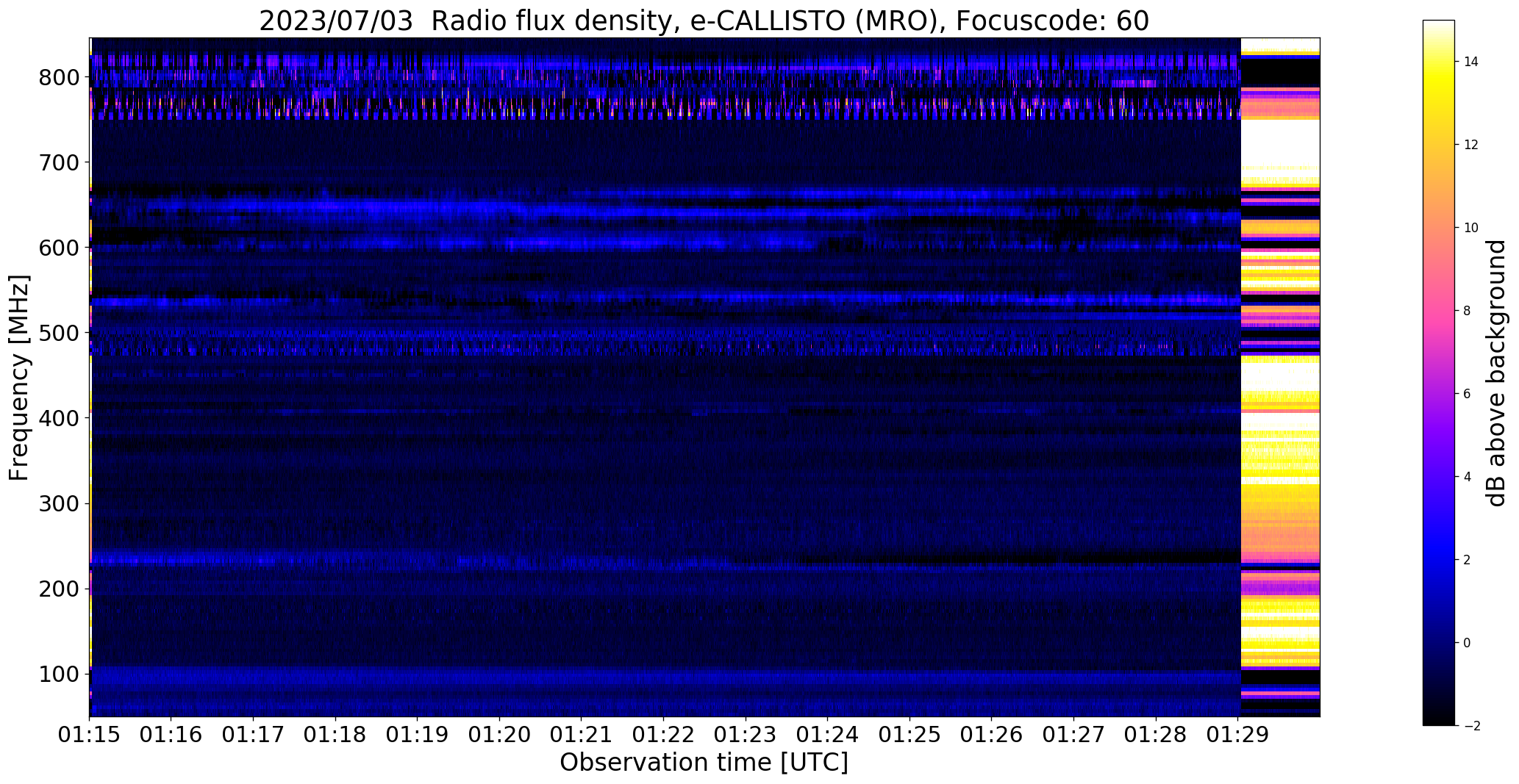1519x784 pixels.
Task: Click the 'Frequency [MHz]' axis label
Action: 20,378
